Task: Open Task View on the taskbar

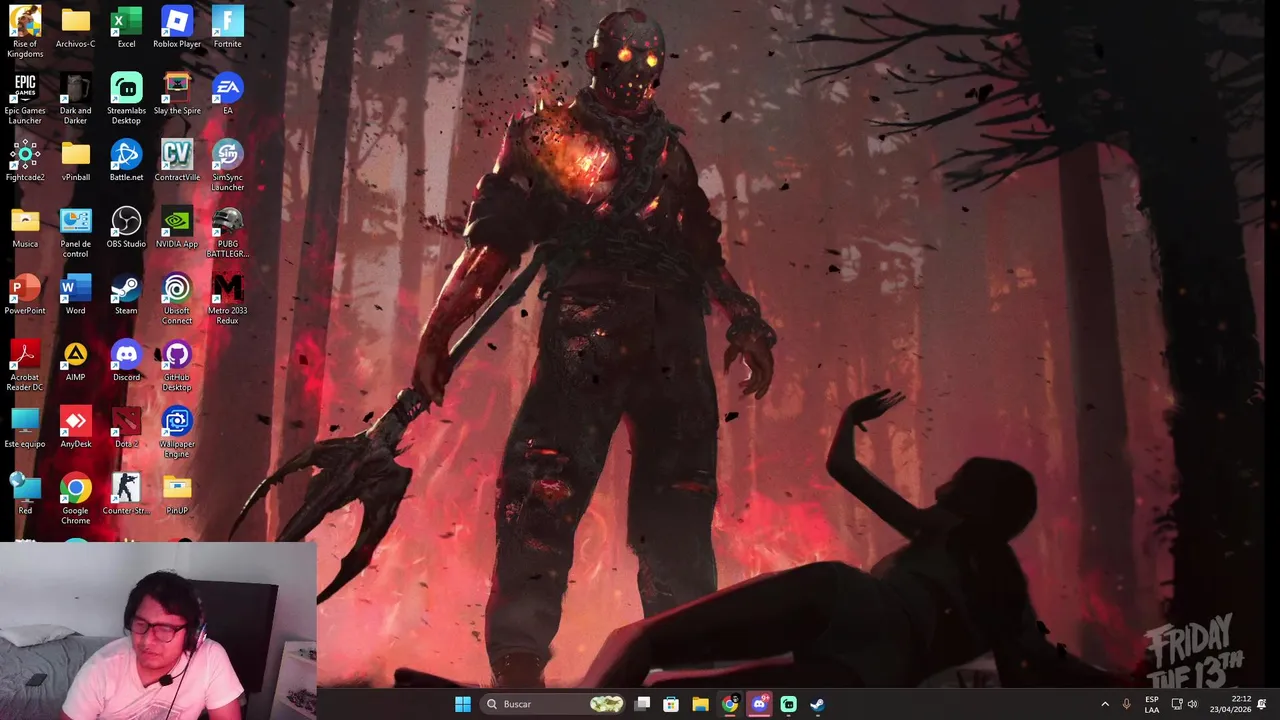Action: click(642, 704)
